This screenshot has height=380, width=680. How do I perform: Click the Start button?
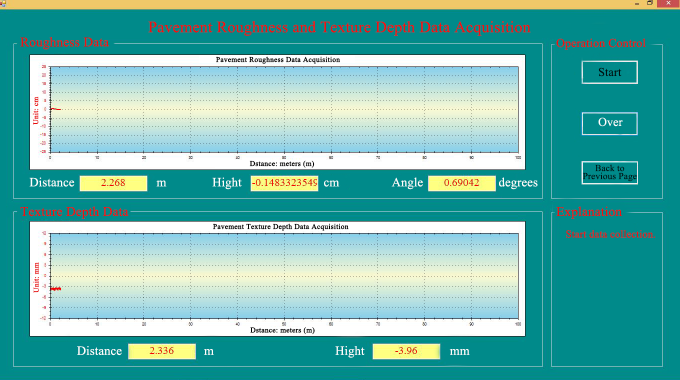(x=609, y=72)
